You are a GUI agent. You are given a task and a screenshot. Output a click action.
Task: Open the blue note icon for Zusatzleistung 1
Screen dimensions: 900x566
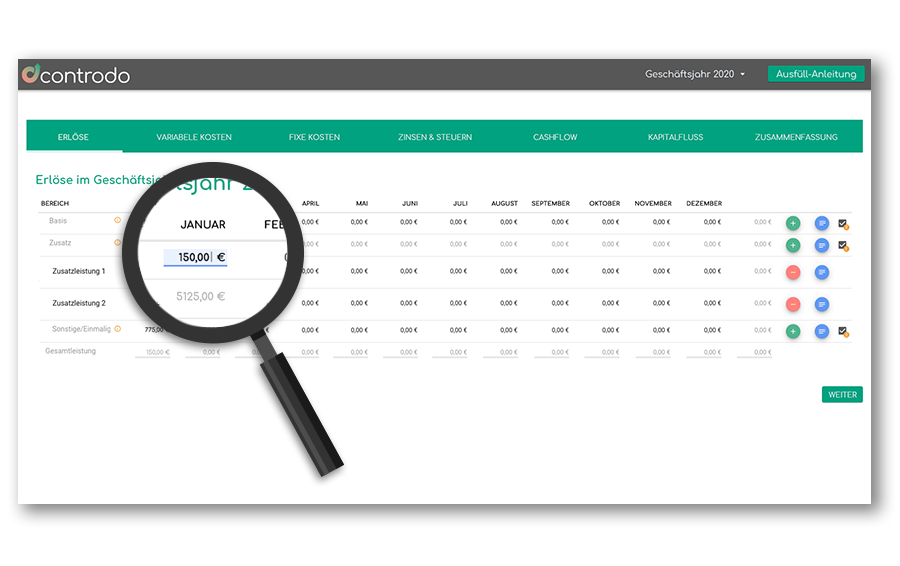(822, 272)
